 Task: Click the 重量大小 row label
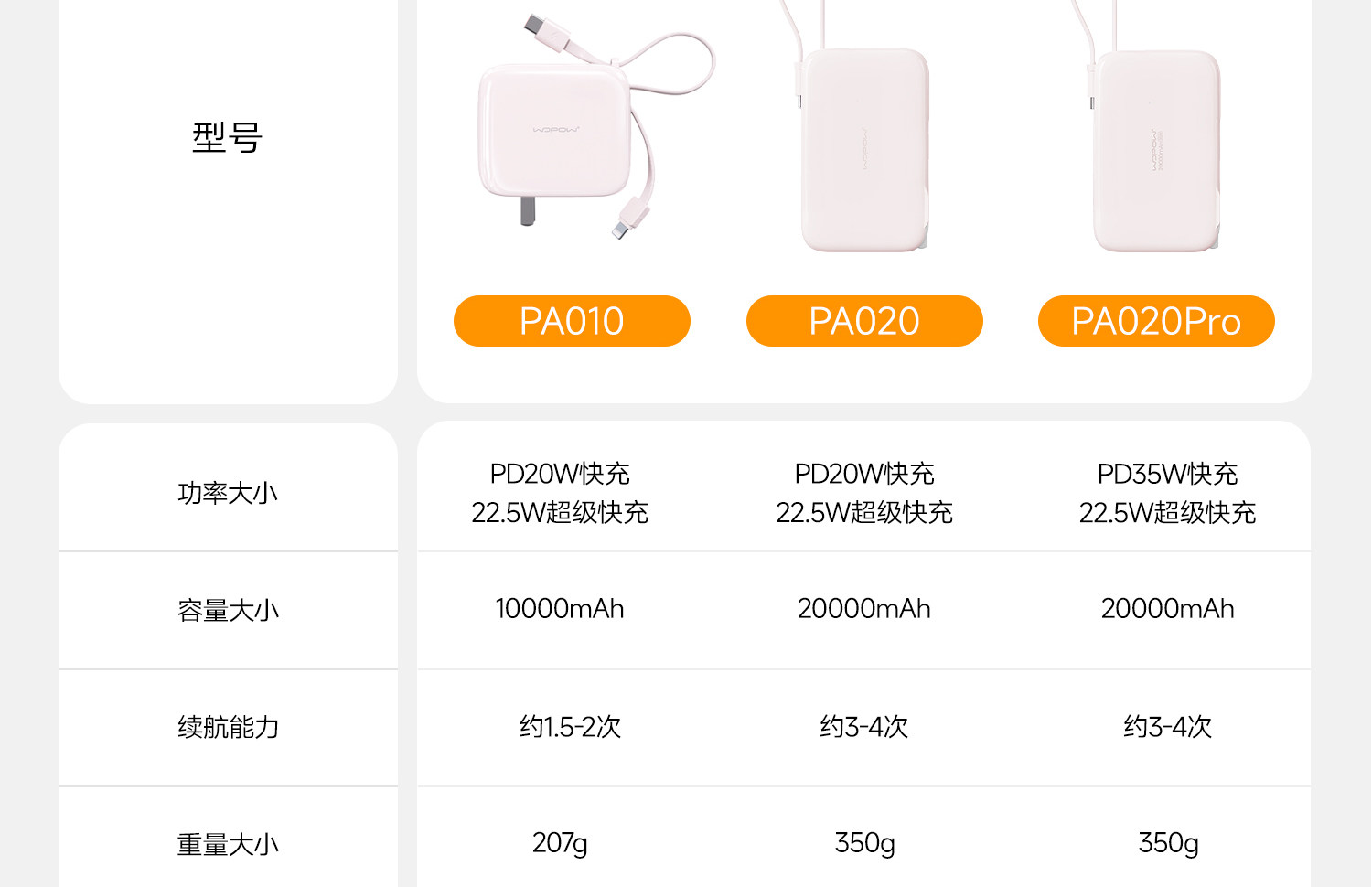(x=228, y=844)
